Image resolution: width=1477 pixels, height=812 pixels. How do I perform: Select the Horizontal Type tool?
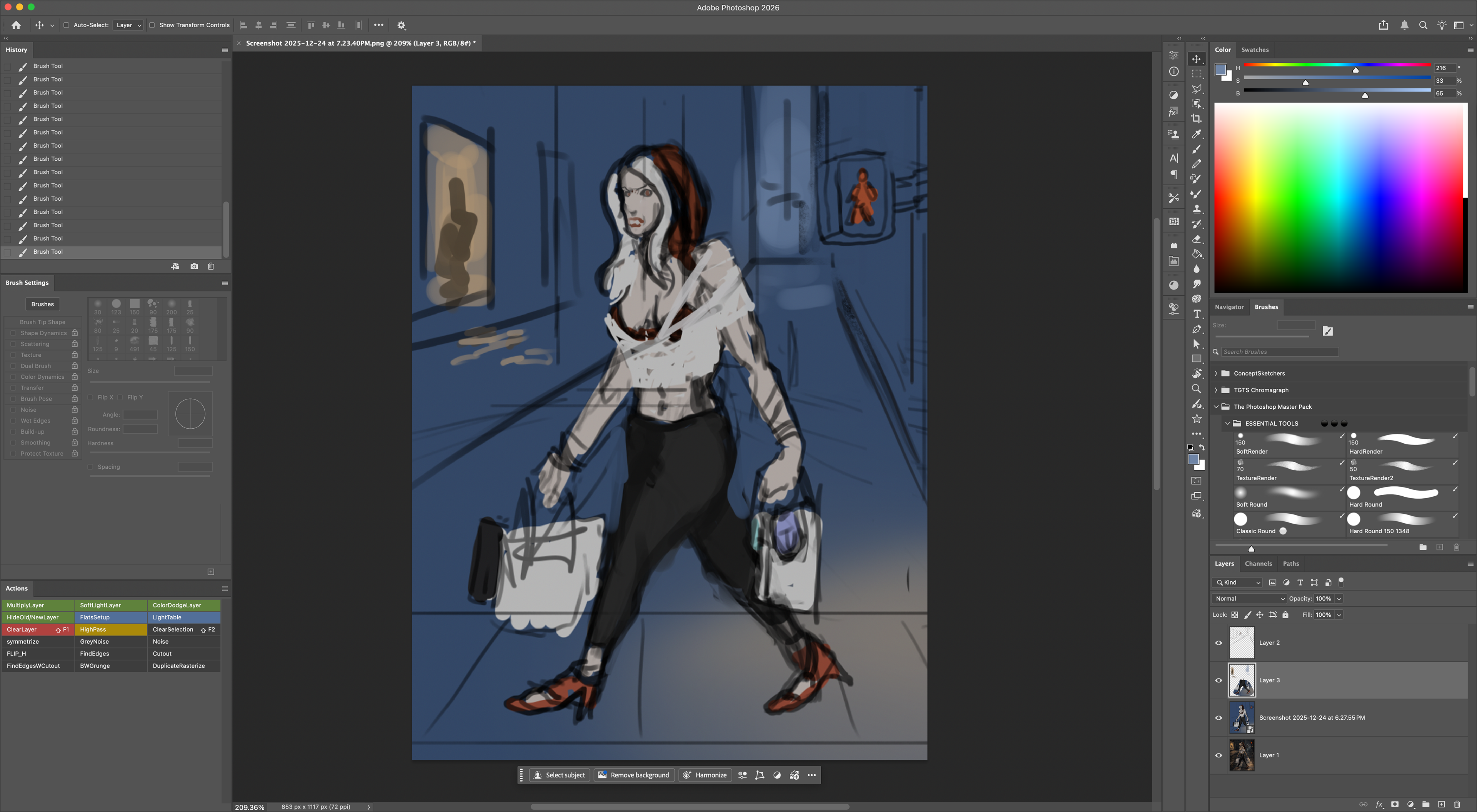1197,314
